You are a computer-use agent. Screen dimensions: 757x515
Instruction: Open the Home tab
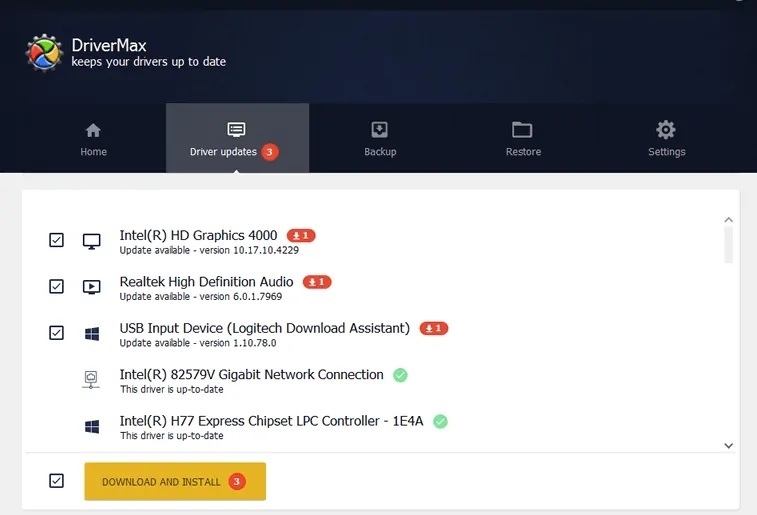point(93,139)
